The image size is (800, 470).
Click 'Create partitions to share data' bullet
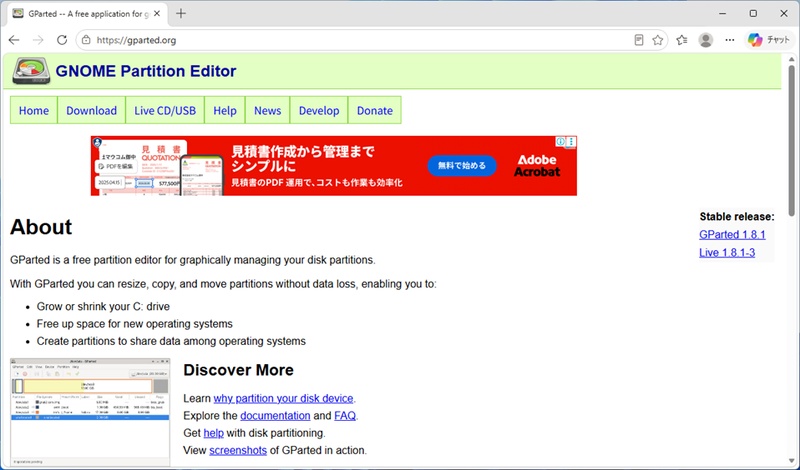click(171, 341)
